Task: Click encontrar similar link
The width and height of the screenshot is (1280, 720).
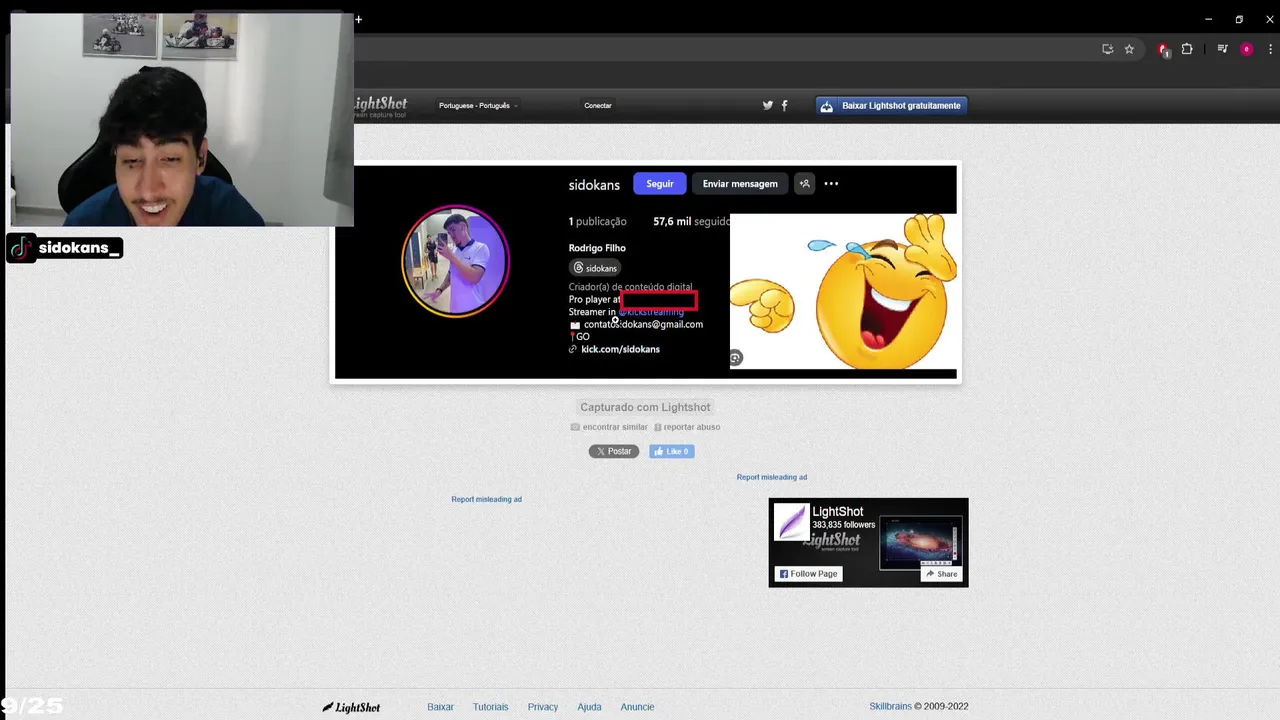Action: pyautogui.click(x=609, y=427)
